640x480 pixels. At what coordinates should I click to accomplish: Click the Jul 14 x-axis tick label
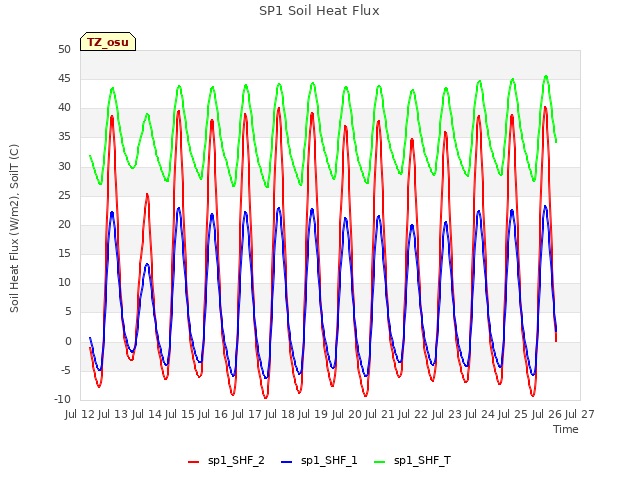coord(147,414)
